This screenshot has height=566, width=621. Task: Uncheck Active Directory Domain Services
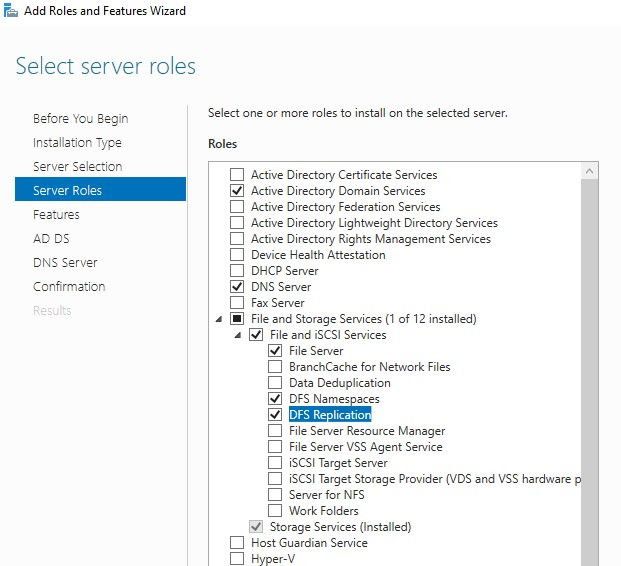pos(237,191)
